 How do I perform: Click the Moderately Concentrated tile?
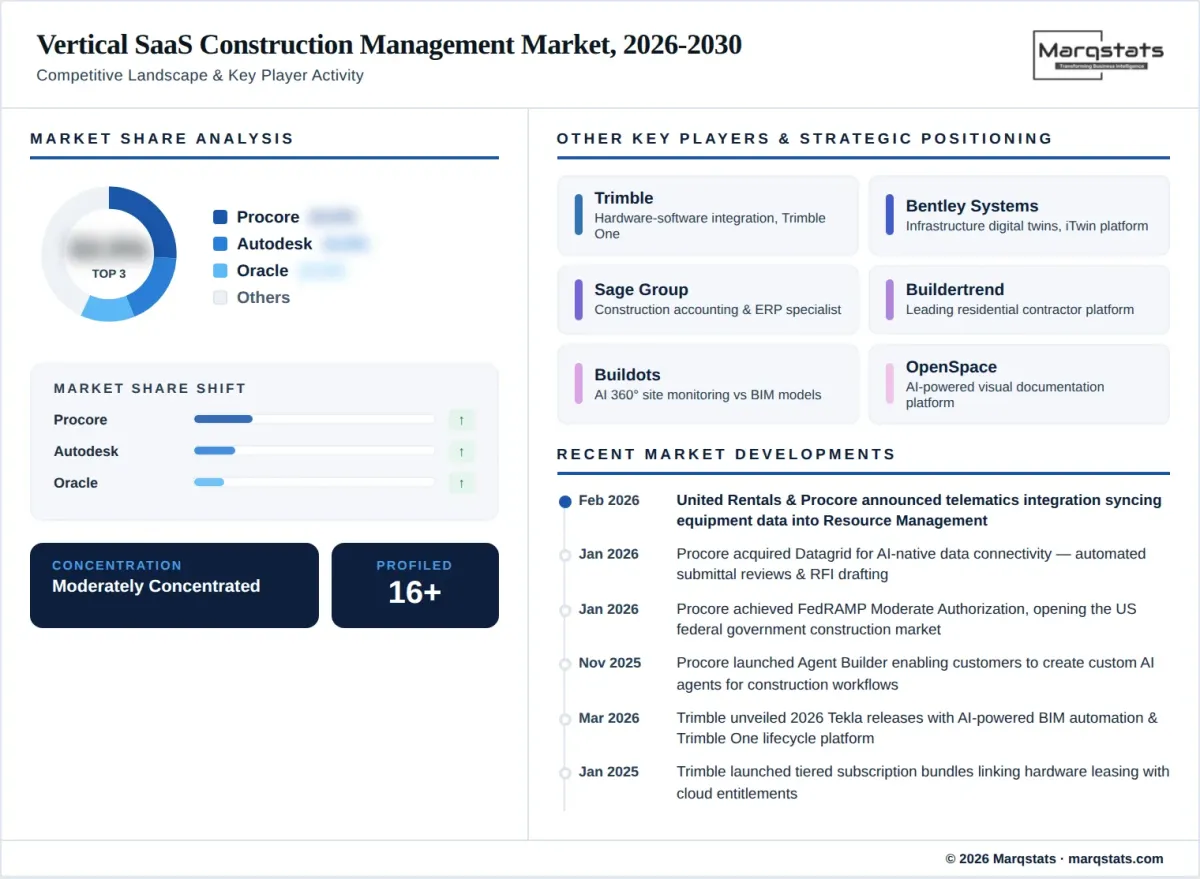pos(174,585)
